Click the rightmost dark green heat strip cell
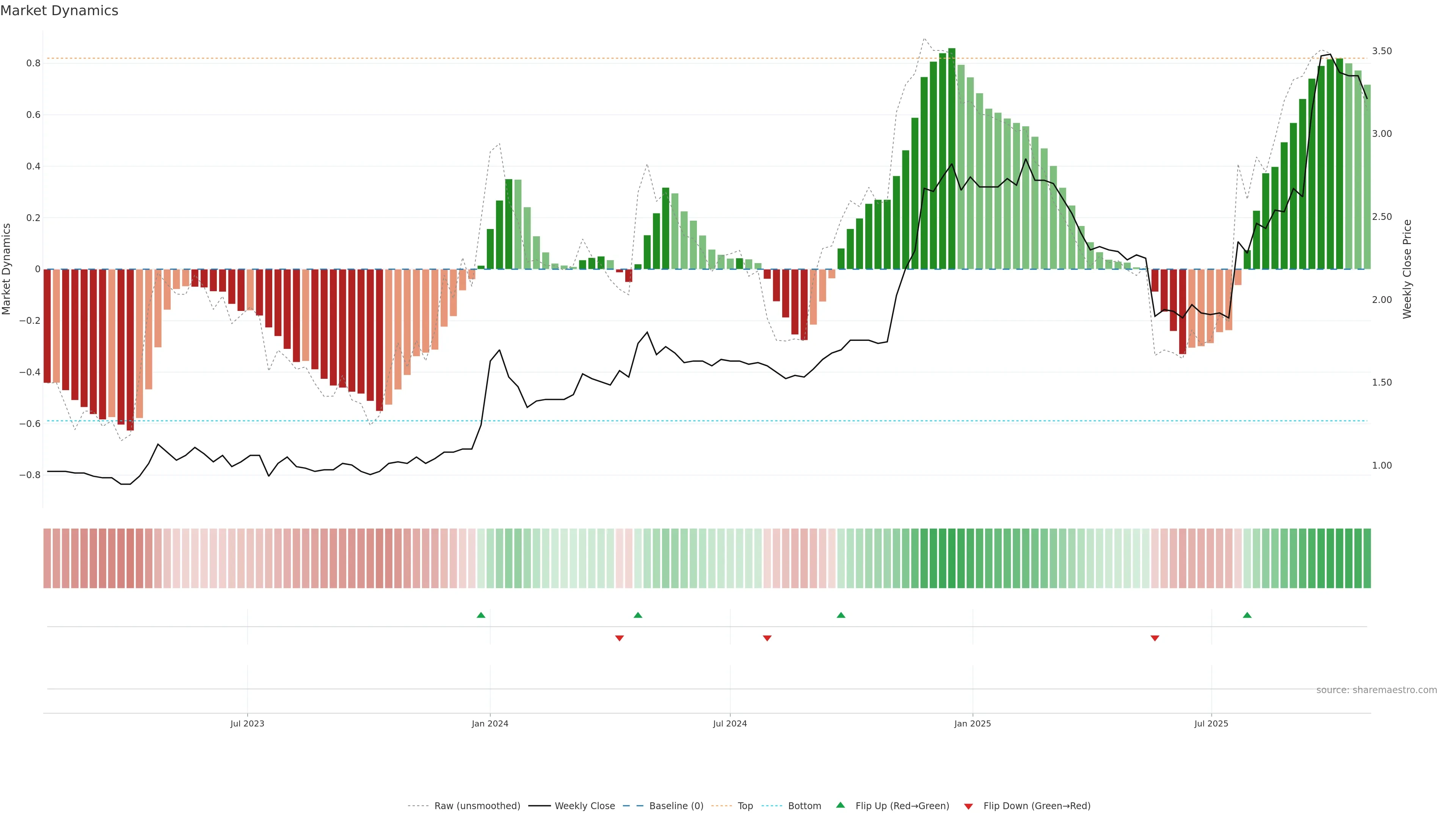The image size is (1456, 819). coord(1367,559)
